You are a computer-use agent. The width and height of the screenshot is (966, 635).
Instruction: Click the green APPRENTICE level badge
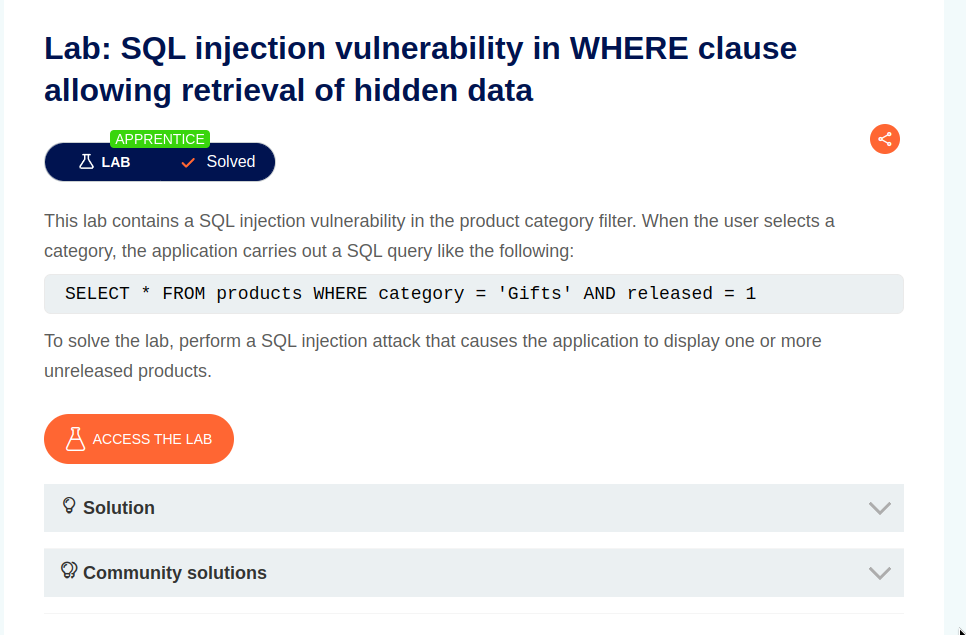coord(160,139)
